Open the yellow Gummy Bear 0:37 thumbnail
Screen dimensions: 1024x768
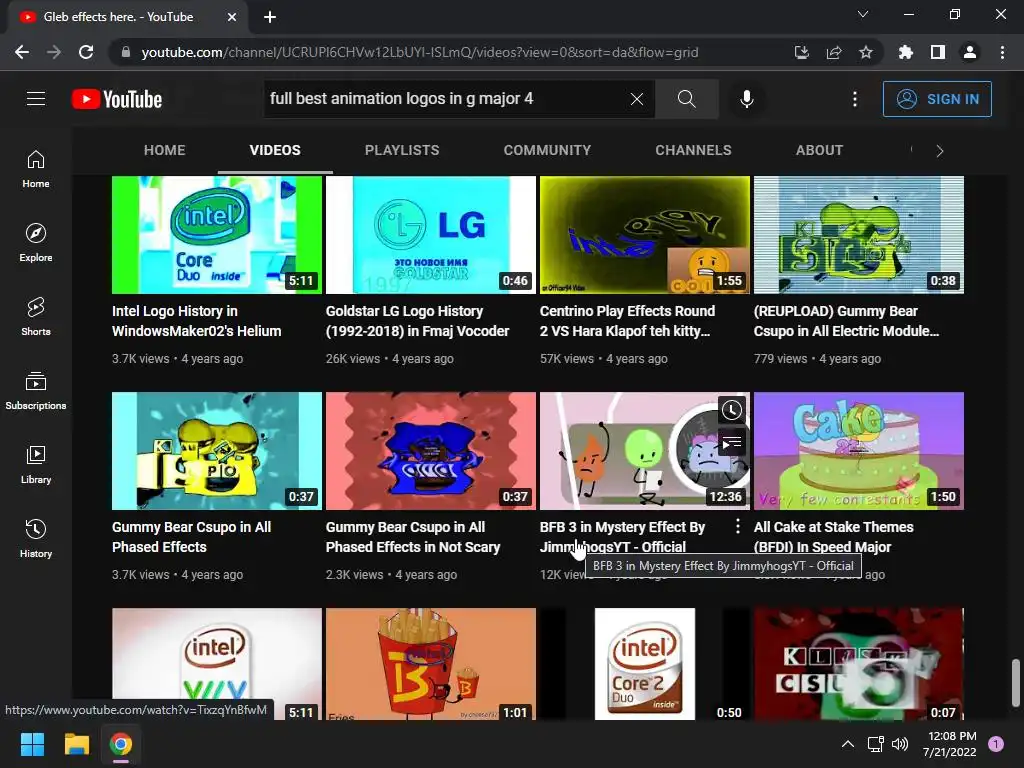pyautogui.click(x=217, y=451)
